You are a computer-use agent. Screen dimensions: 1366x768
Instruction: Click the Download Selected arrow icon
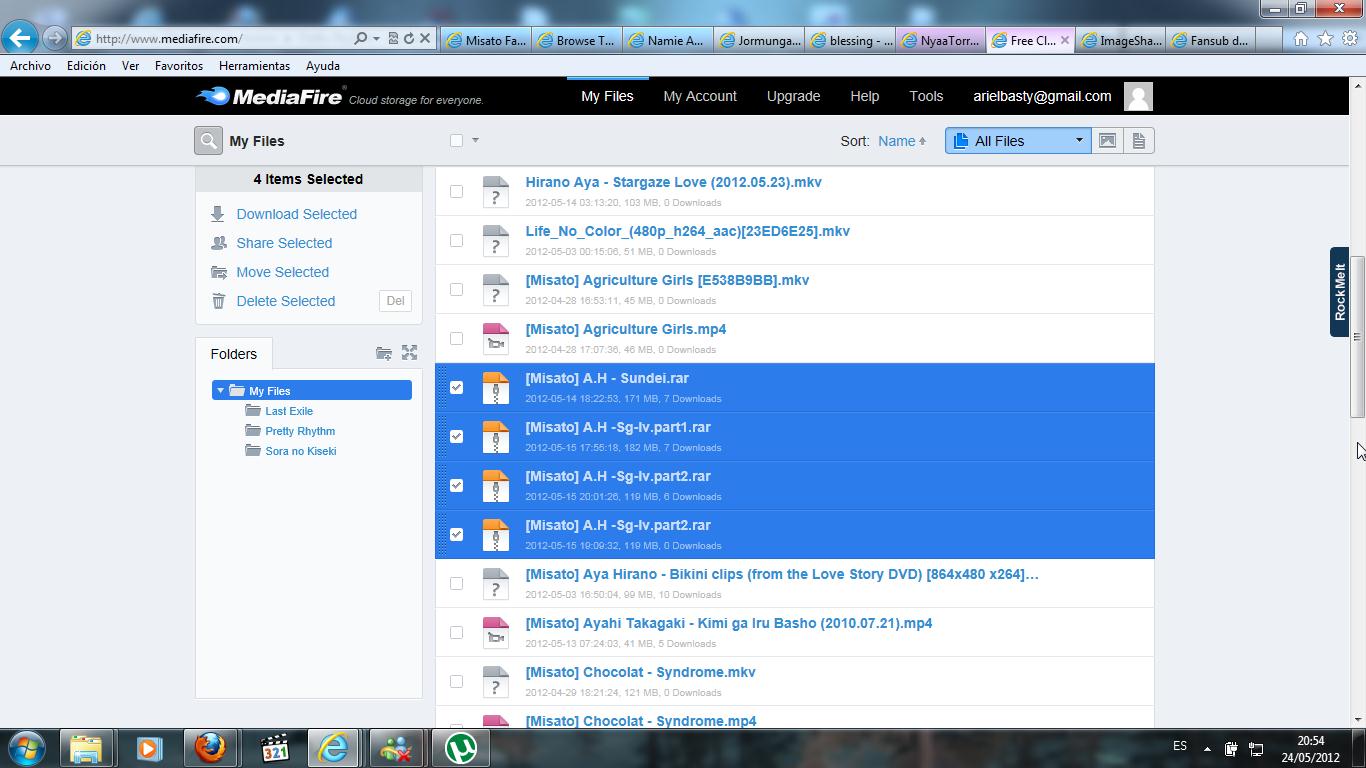218,214
